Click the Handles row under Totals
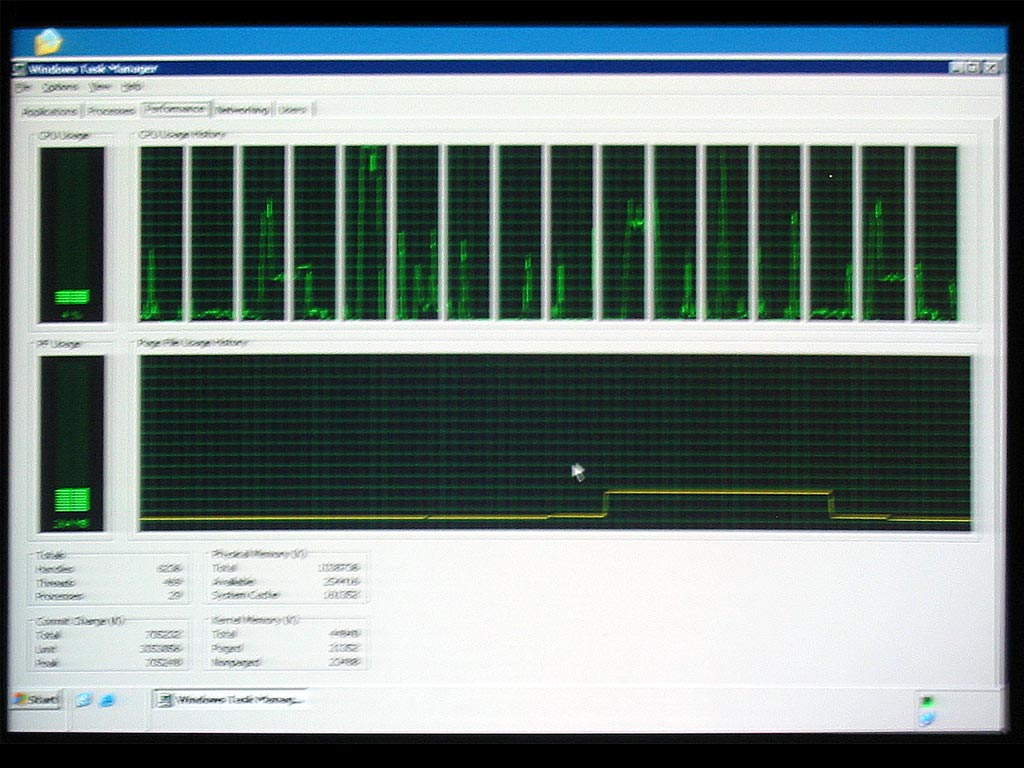 108,569
